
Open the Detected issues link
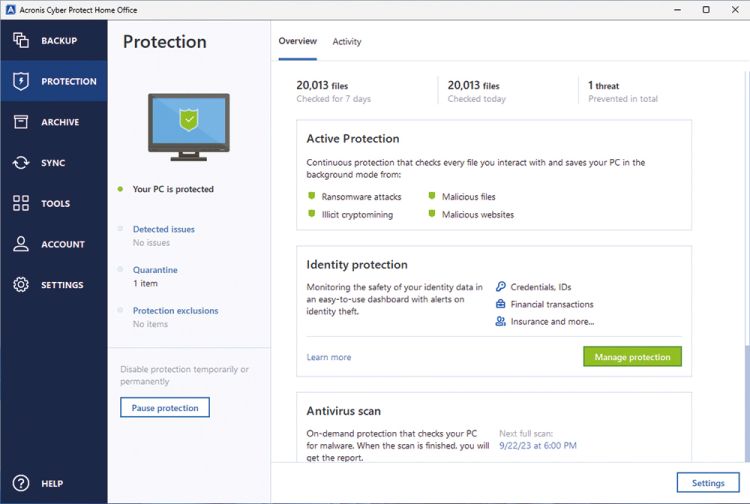pyautogui.click(x=164, y=229)
